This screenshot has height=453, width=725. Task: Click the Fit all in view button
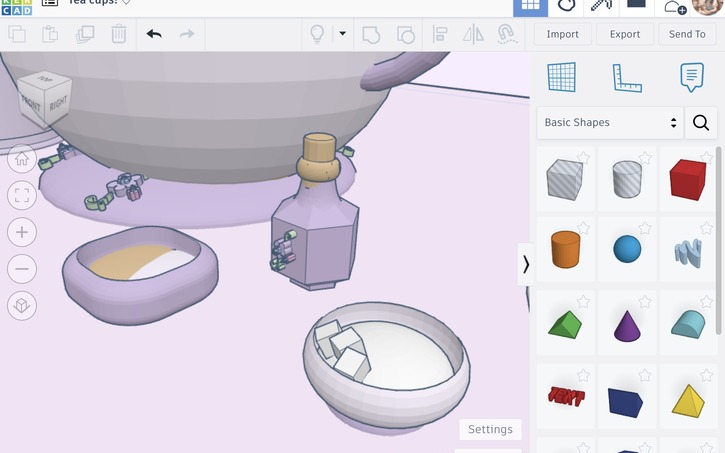pyautogui.click(x=22, y=195)
